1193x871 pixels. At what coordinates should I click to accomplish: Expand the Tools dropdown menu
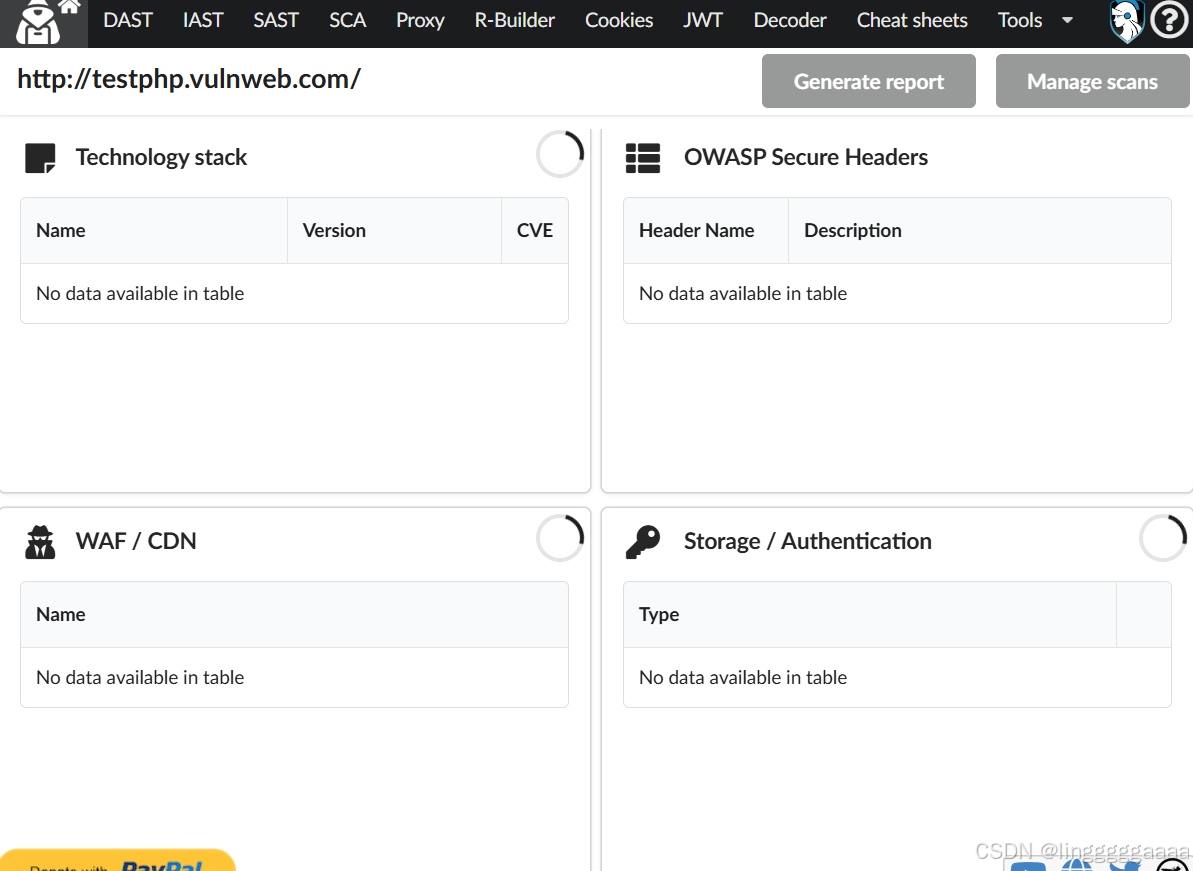point(1036,21)
